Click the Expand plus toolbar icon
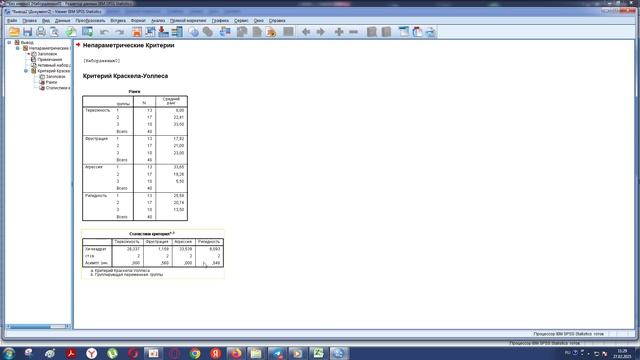The height and width of the screenshot is (360, 640). pos(339,32)
